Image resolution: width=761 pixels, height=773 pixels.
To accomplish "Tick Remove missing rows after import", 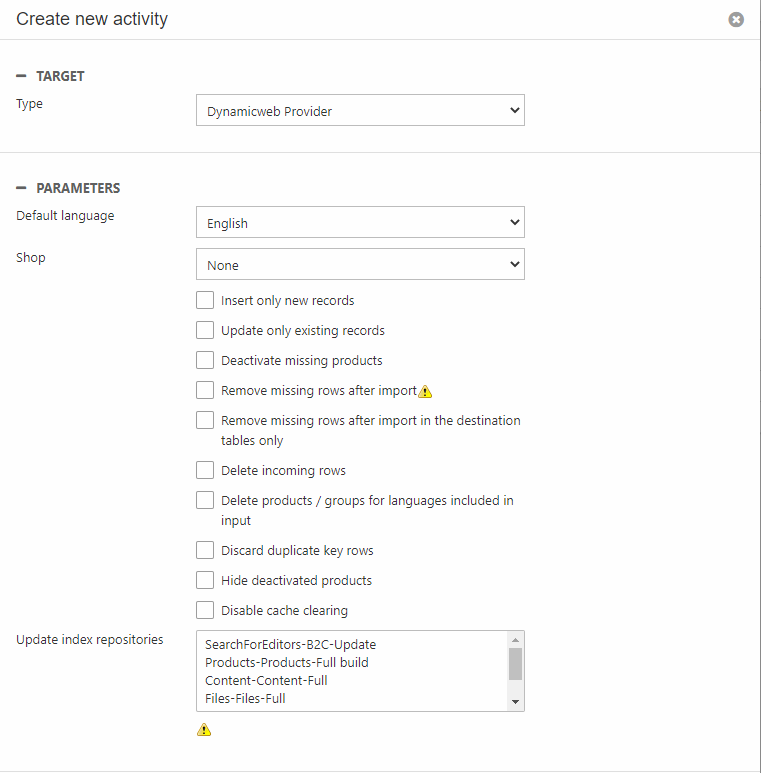I will pos(205,390).
